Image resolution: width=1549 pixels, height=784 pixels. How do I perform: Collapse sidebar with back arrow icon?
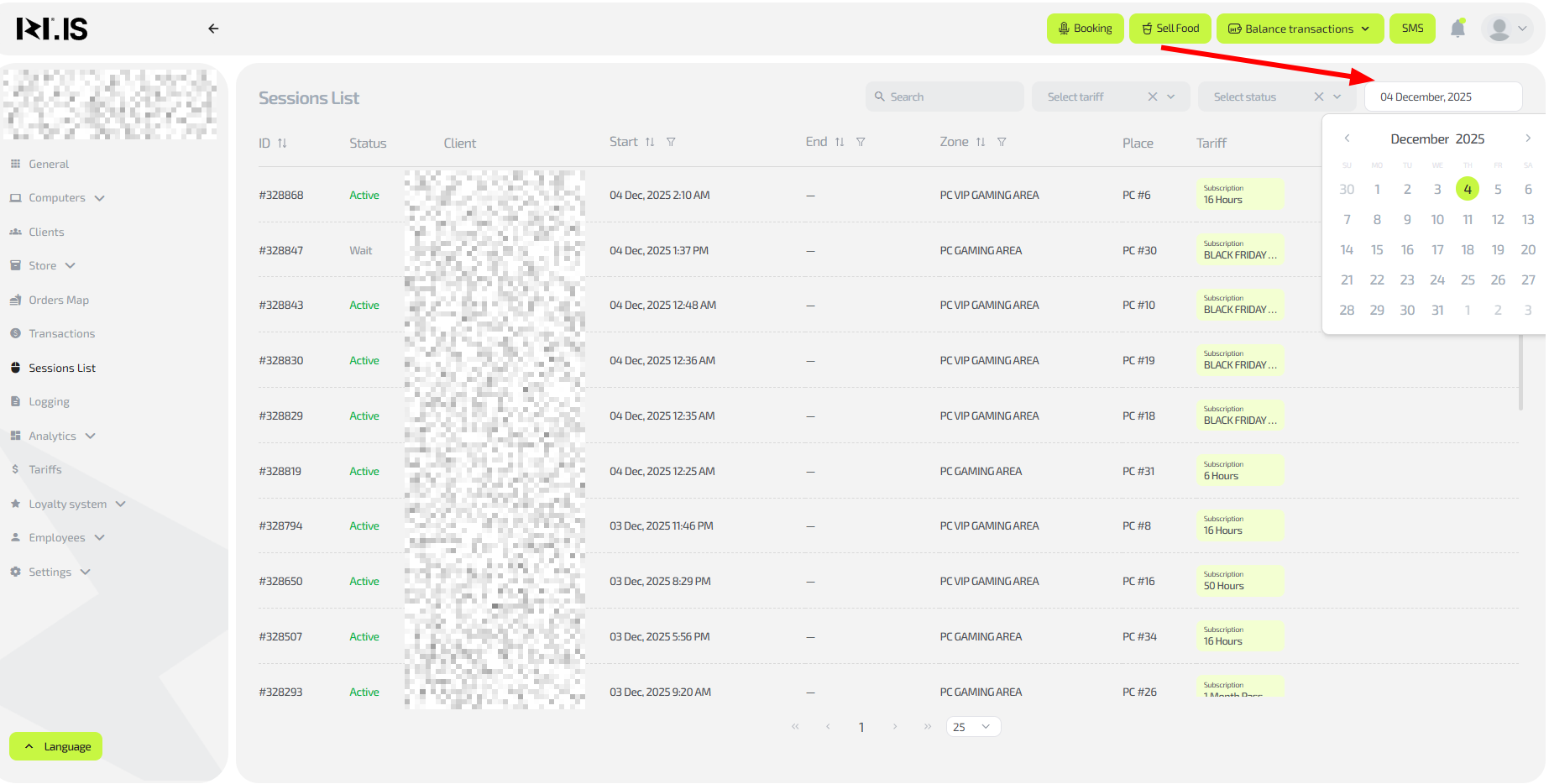point(213,29)
